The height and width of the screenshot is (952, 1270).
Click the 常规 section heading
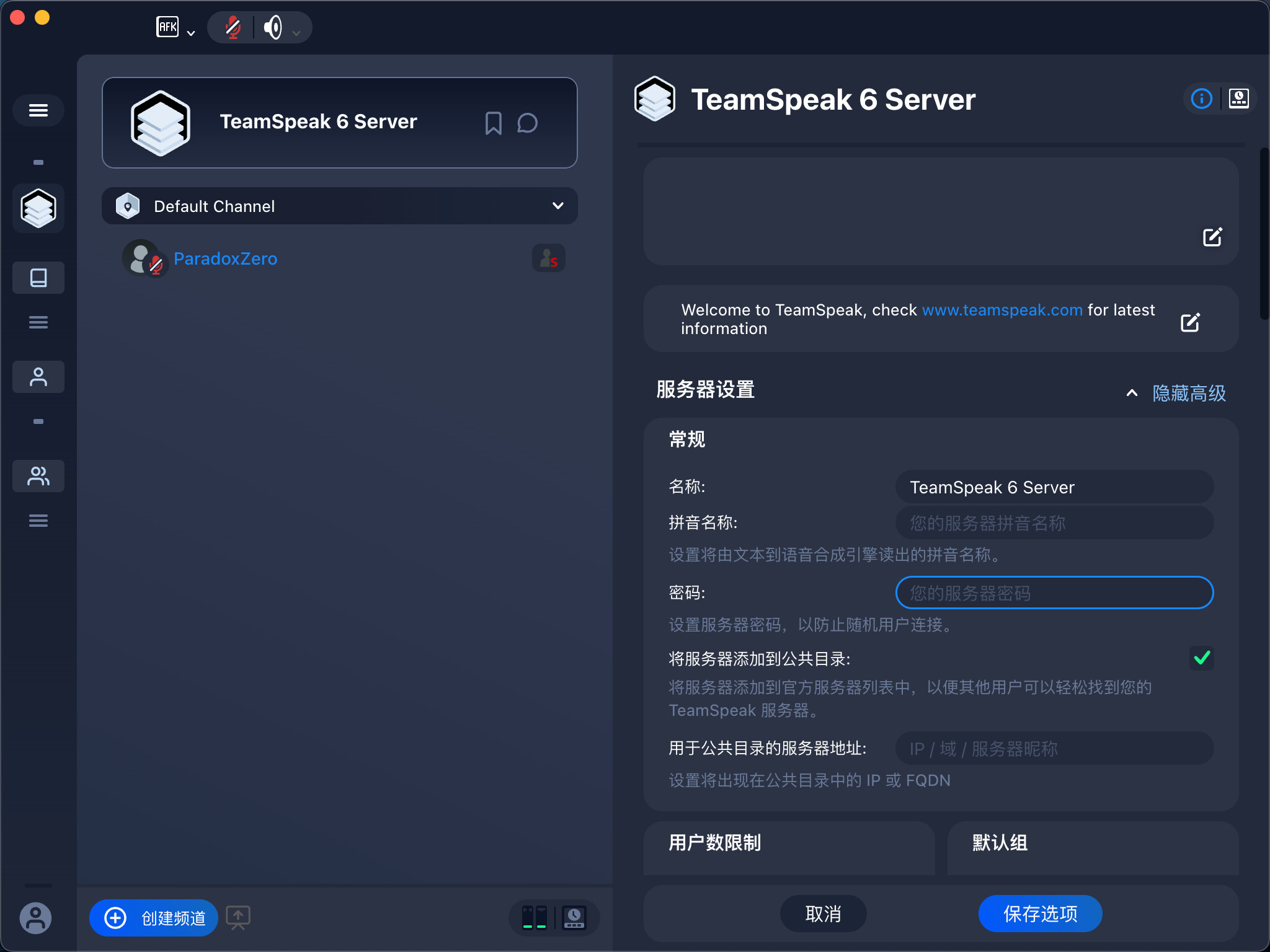(687, 439)
